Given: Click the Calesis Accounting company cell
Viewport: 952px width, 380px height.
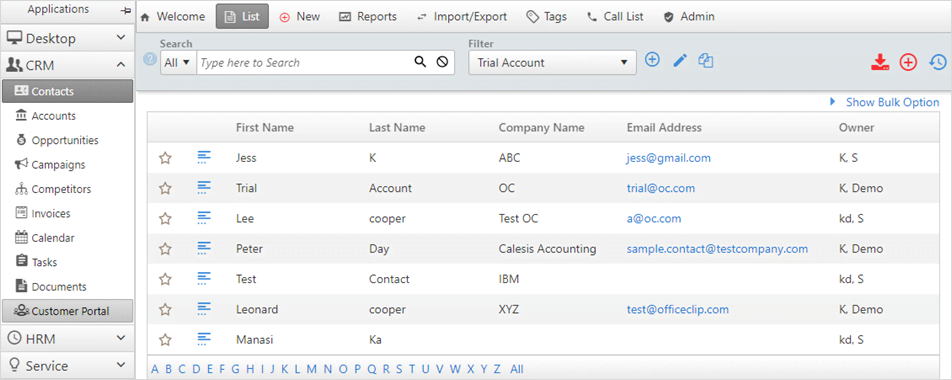Looking at the screenshot, I should pyautogui.click(x=547, y=249).
